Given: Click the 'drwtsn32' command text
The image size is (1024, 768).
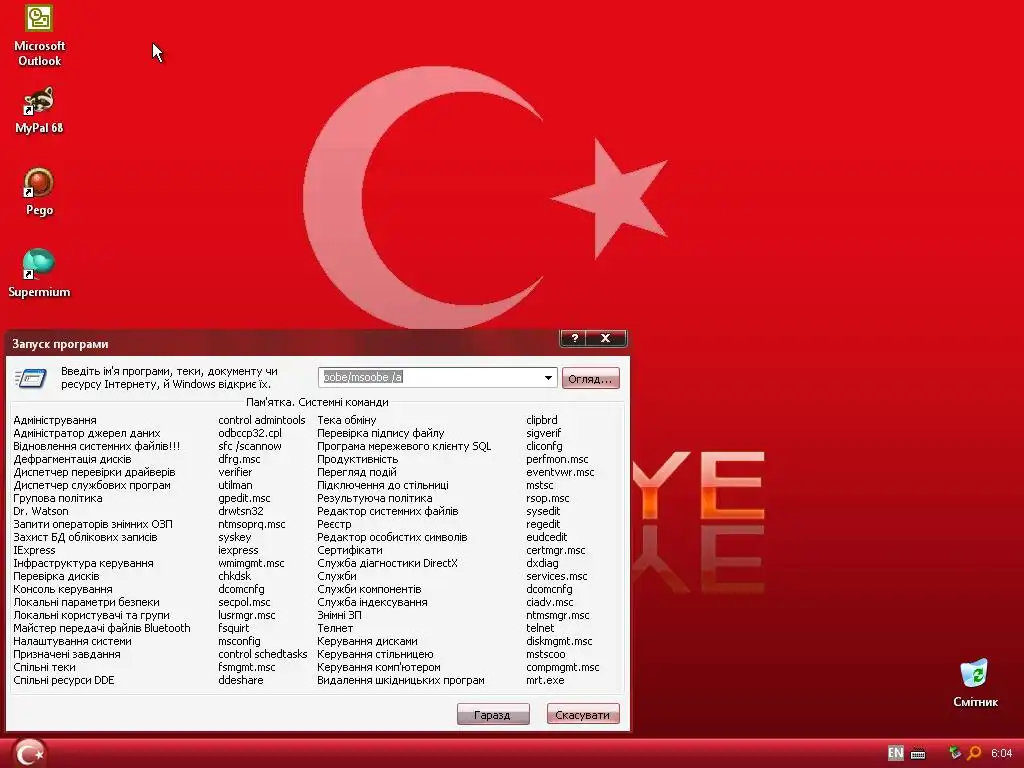Looking at the screenshot, I should pyautogui.click(x=241, y=511).
